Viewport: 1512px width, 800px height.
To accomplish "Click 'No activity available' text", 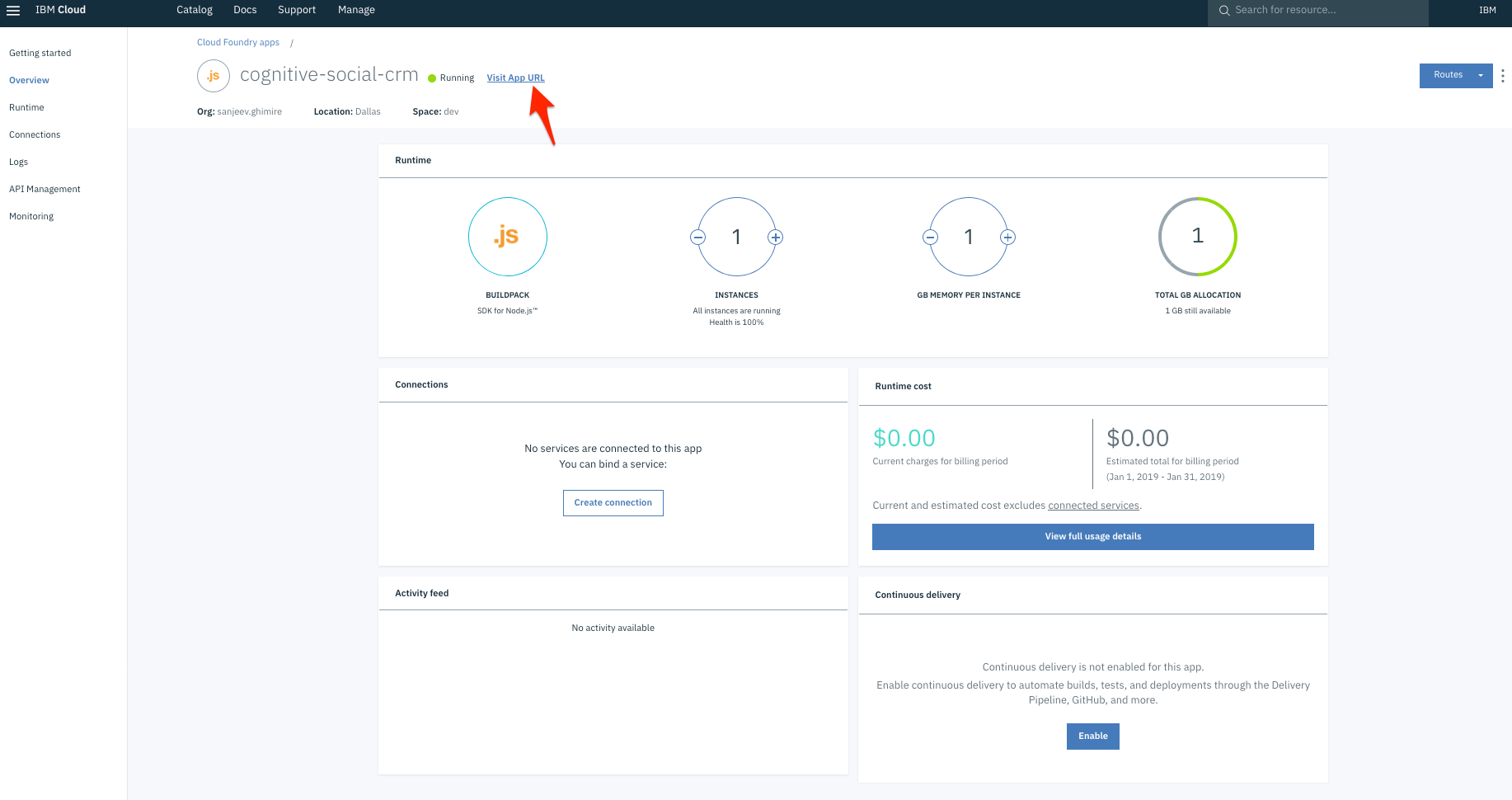I will click(613, 628).
